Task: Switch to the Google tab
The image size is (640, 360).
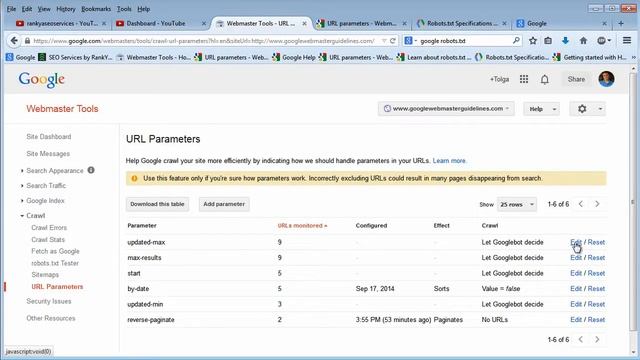Action: click(x=561, y=24)
